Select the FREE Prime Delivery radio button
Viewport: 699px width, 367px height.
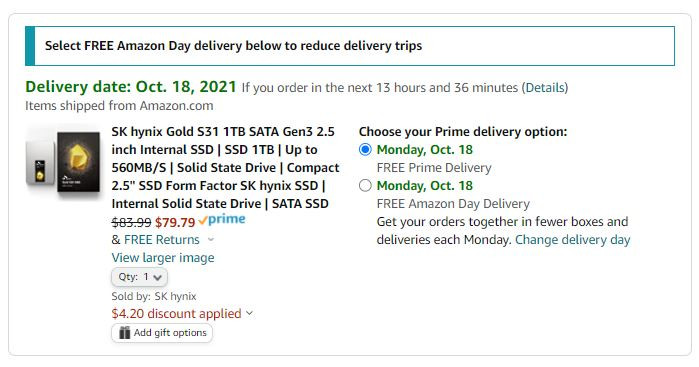pyautogui.click(x=365, y=150)
